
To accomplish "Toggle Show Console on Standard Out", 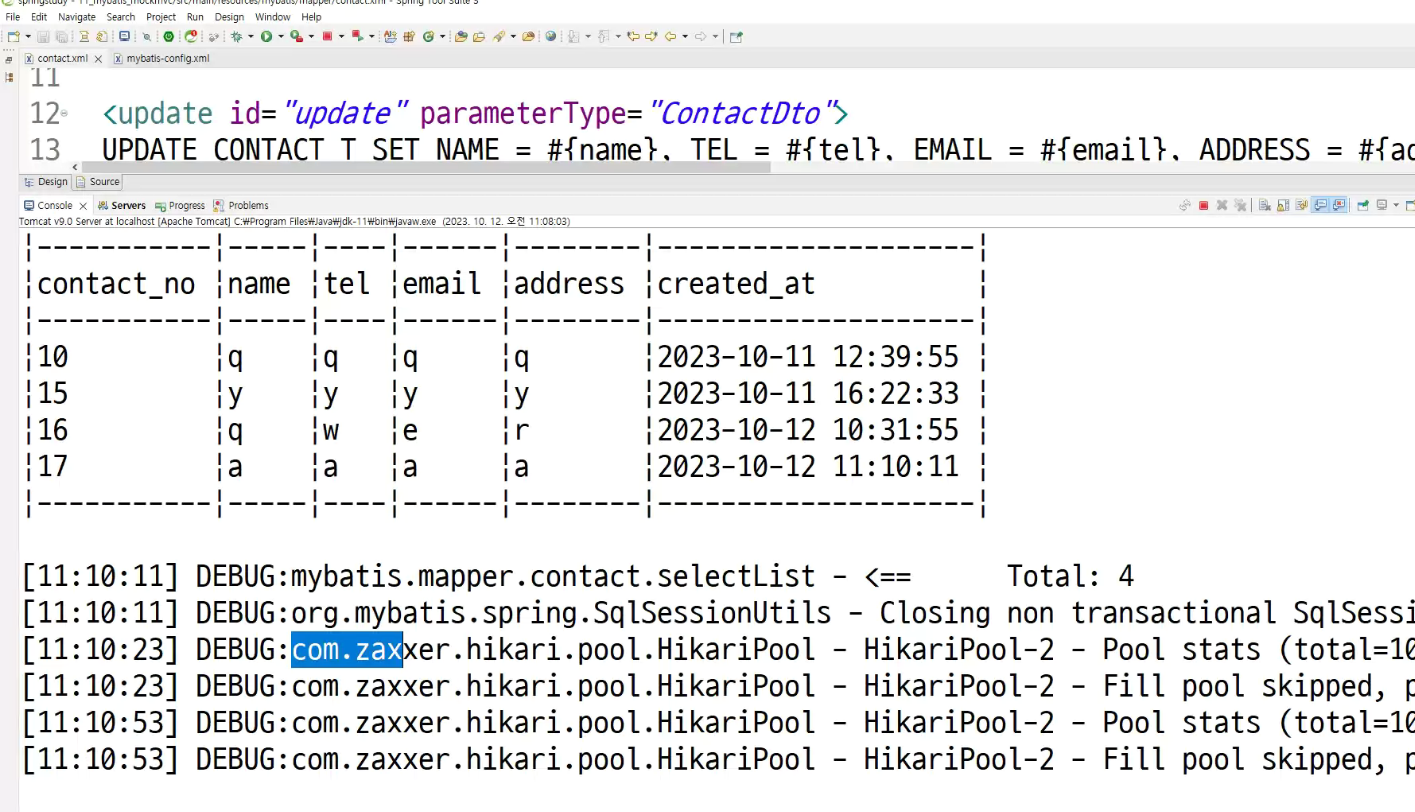I will pyautogui.click(x=1320, y=205).
